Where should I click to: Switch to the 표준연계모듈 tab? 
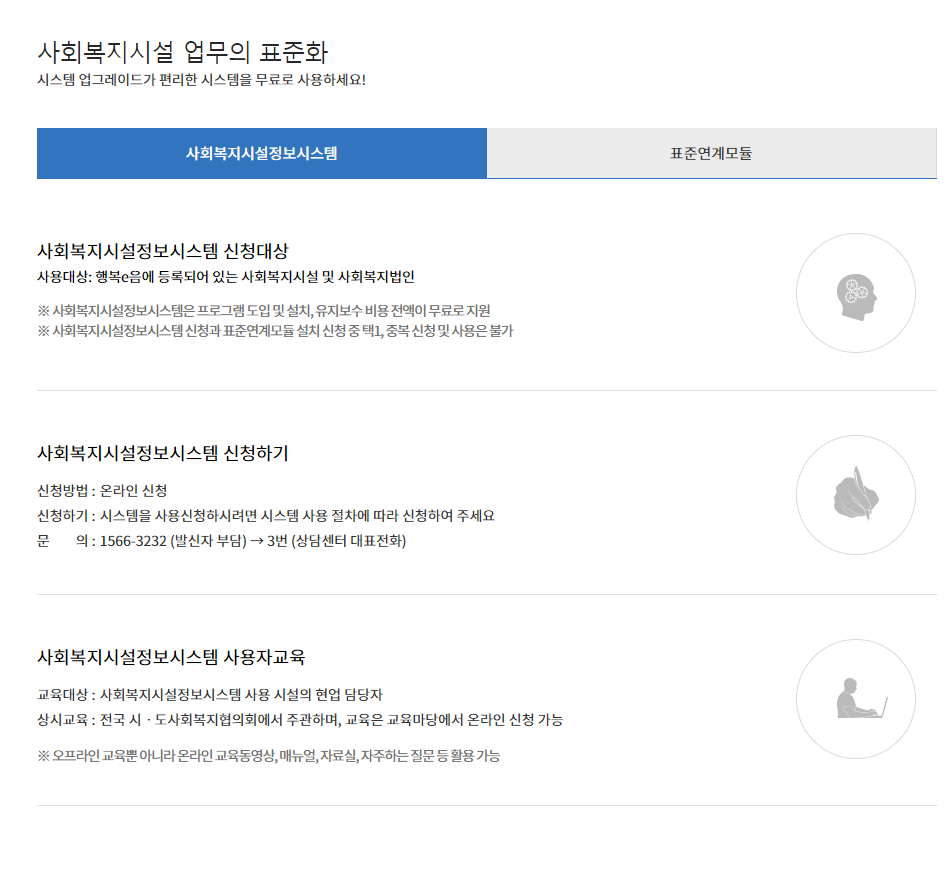point(712,153)
